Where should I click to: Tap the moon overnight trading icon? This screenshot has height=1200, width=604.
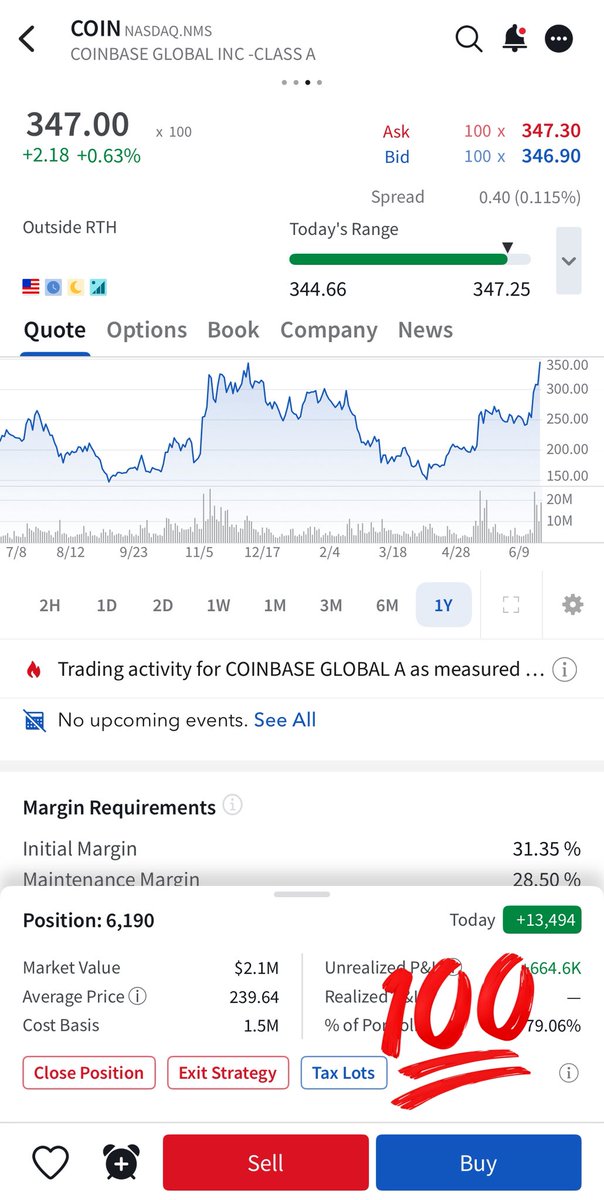click(76, 288)
